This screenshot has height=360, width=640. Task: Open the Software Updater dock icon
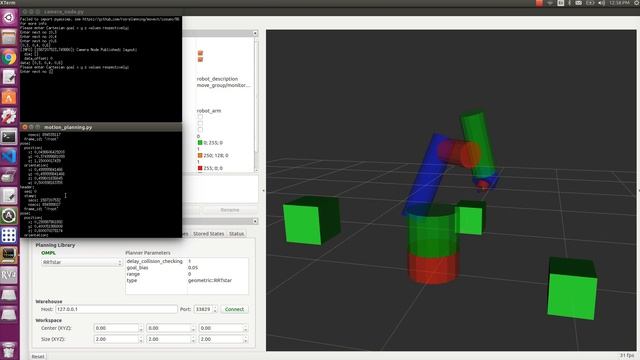pos(9,216)
